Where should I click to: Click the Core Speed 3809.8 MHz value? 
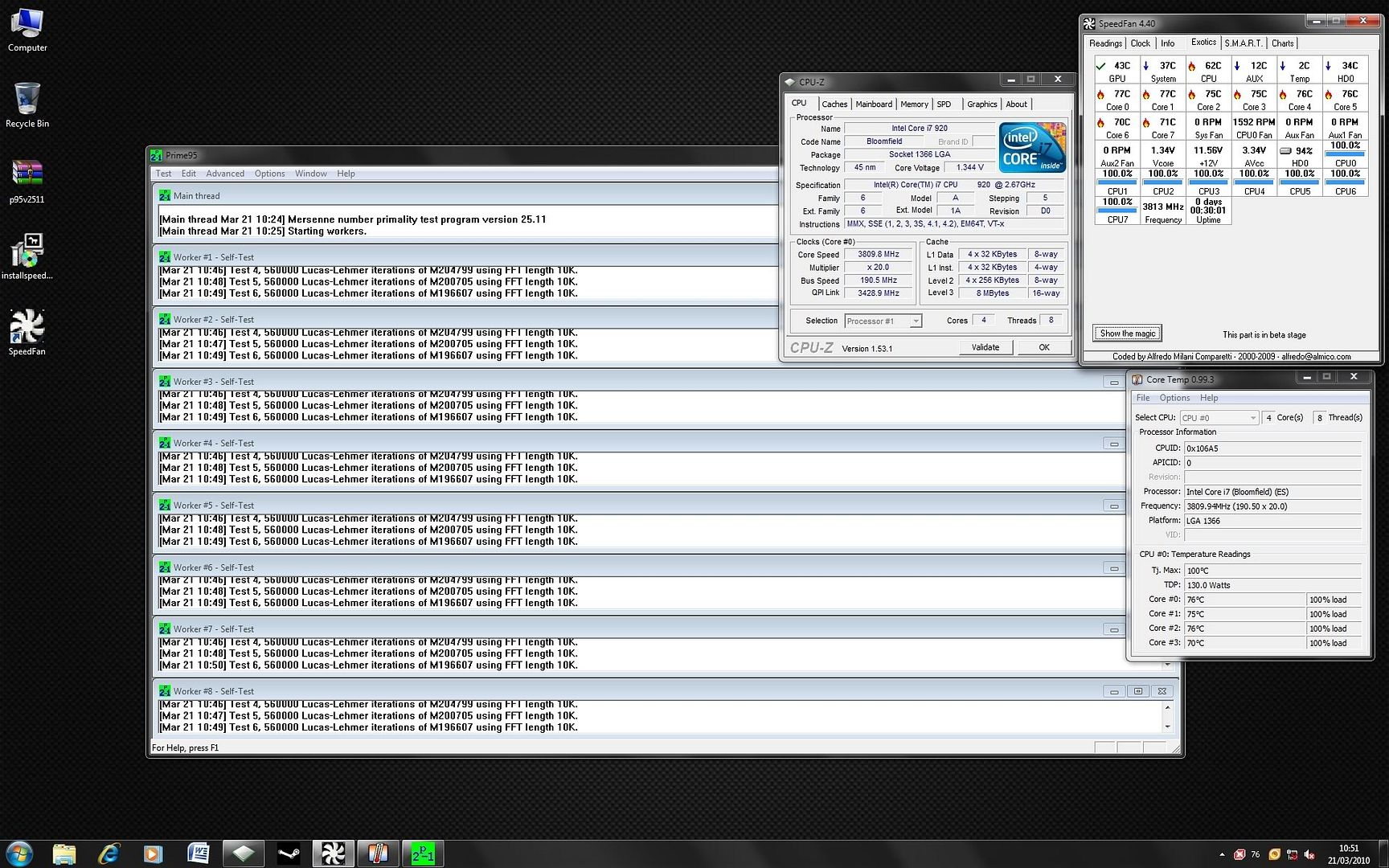coord(879,254)
